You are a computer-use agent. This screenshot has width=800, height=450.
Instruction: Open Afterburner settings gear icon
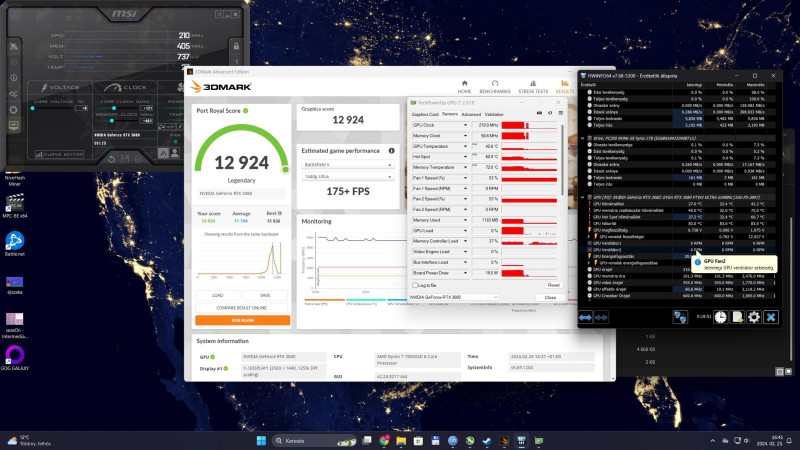coord(13,110)
